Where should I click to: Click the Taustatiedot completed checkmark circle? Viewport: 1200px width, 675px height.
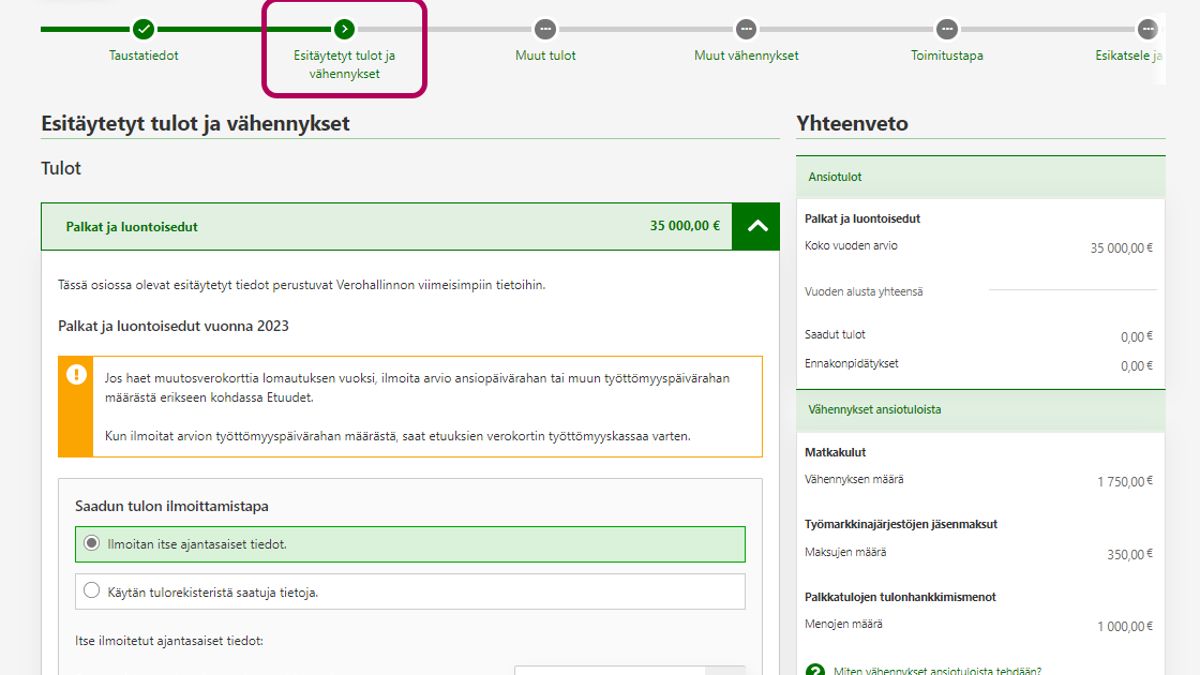point(144,29)
